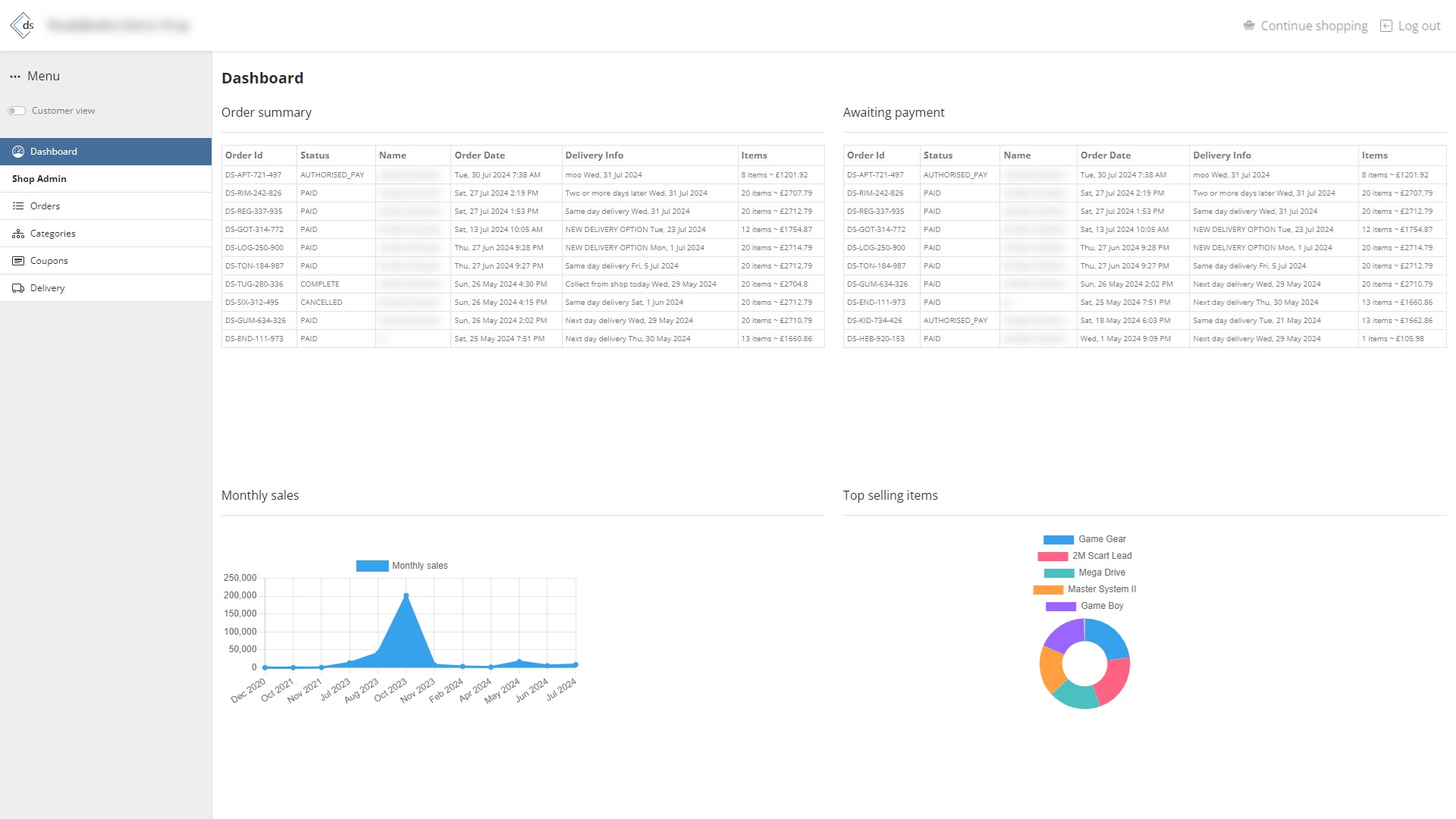
Task: Click order DS-KID-734-426 in Awaiting payment
Action: click(x=874, y=321)
